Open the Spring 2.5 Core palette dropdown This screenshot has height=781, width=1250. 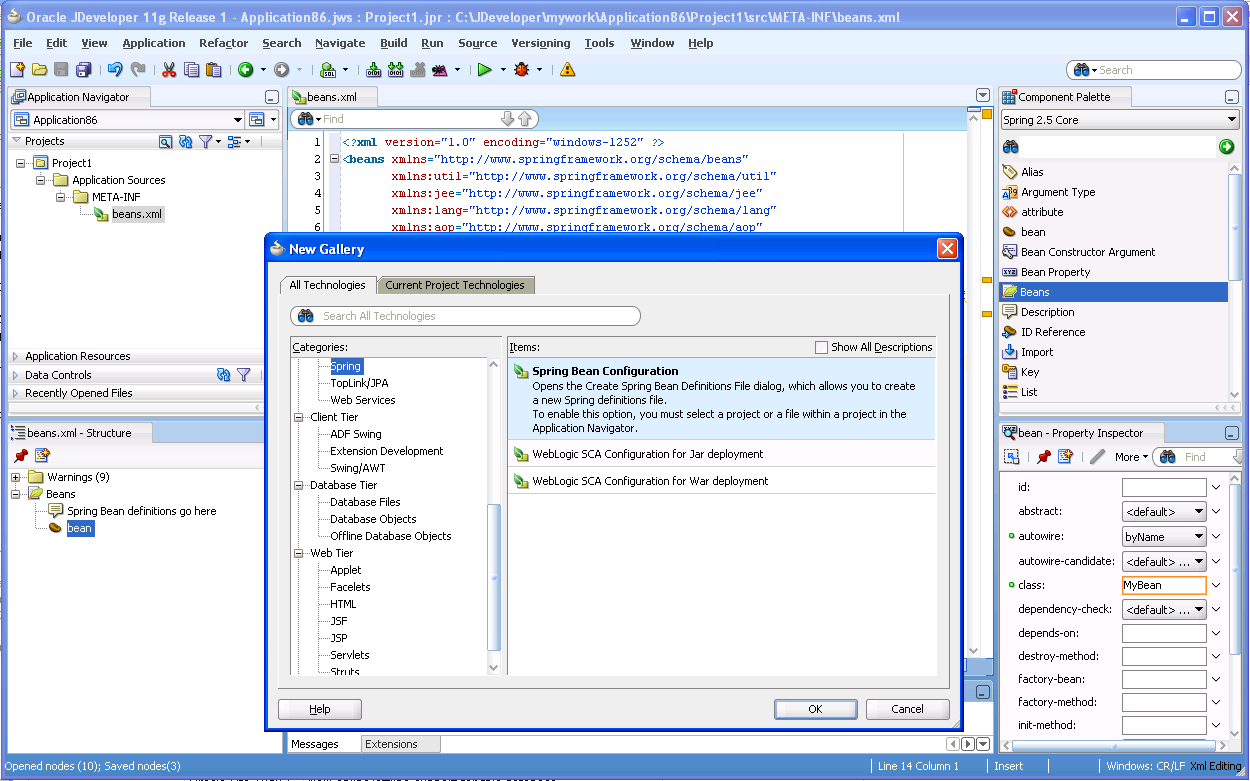1119,120
